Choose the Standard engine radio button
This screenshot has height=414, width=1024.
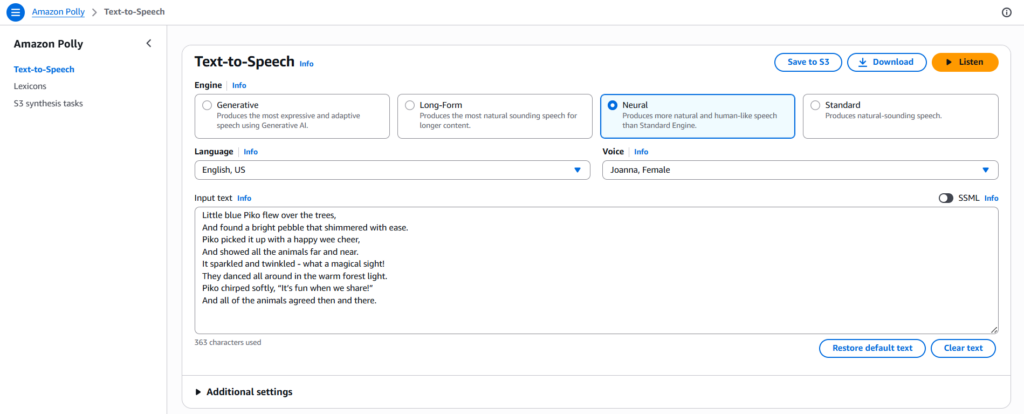tap(815, 105)
